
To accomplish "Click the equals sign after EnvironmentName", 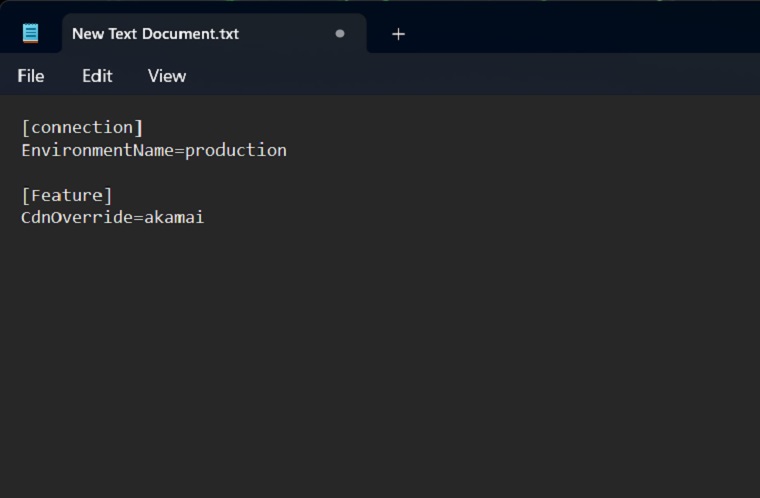I will (180, 150).
